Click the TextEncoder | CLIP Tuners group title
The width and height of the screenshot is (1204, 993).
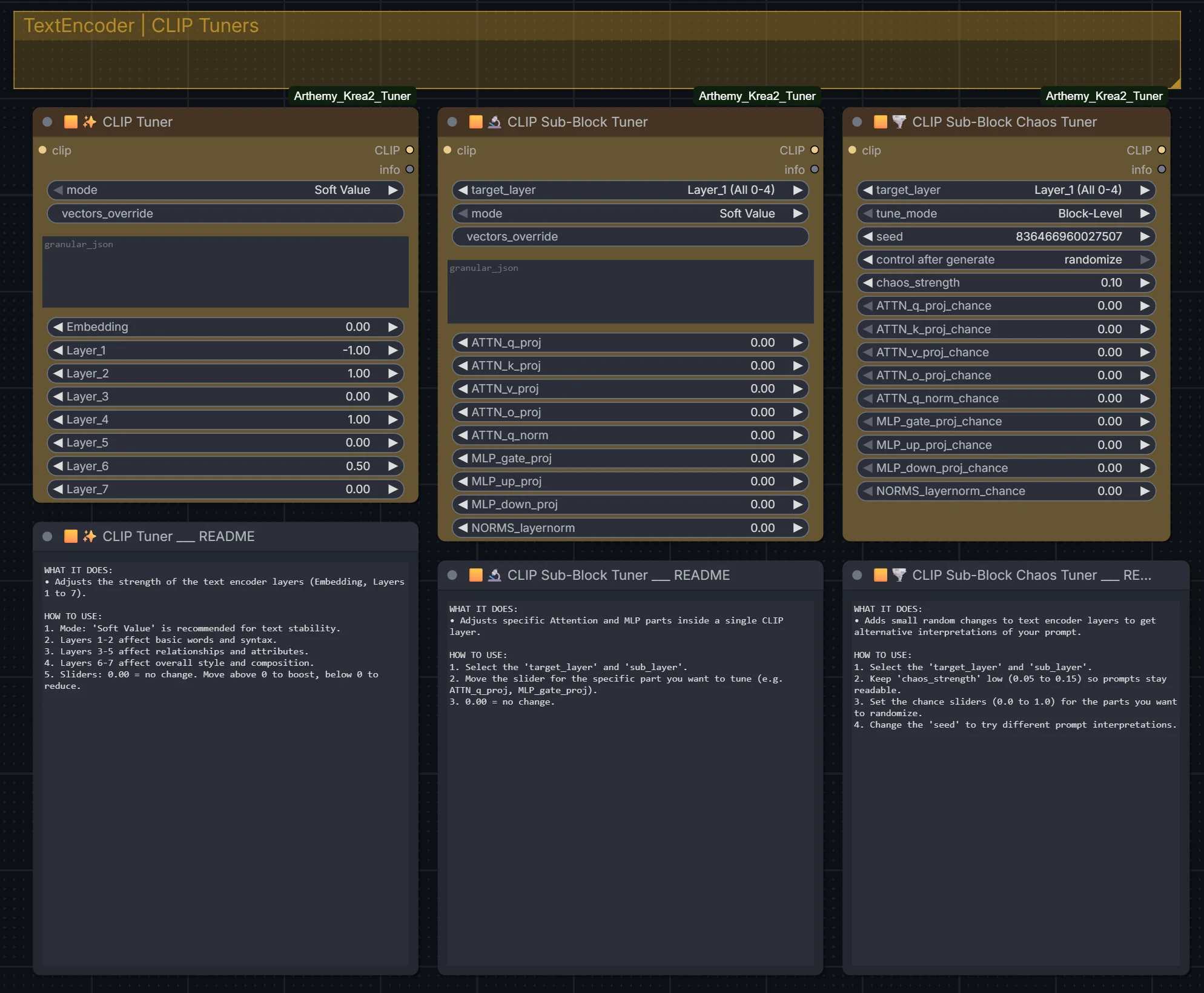pyautogui.click(x=141, y=25)
